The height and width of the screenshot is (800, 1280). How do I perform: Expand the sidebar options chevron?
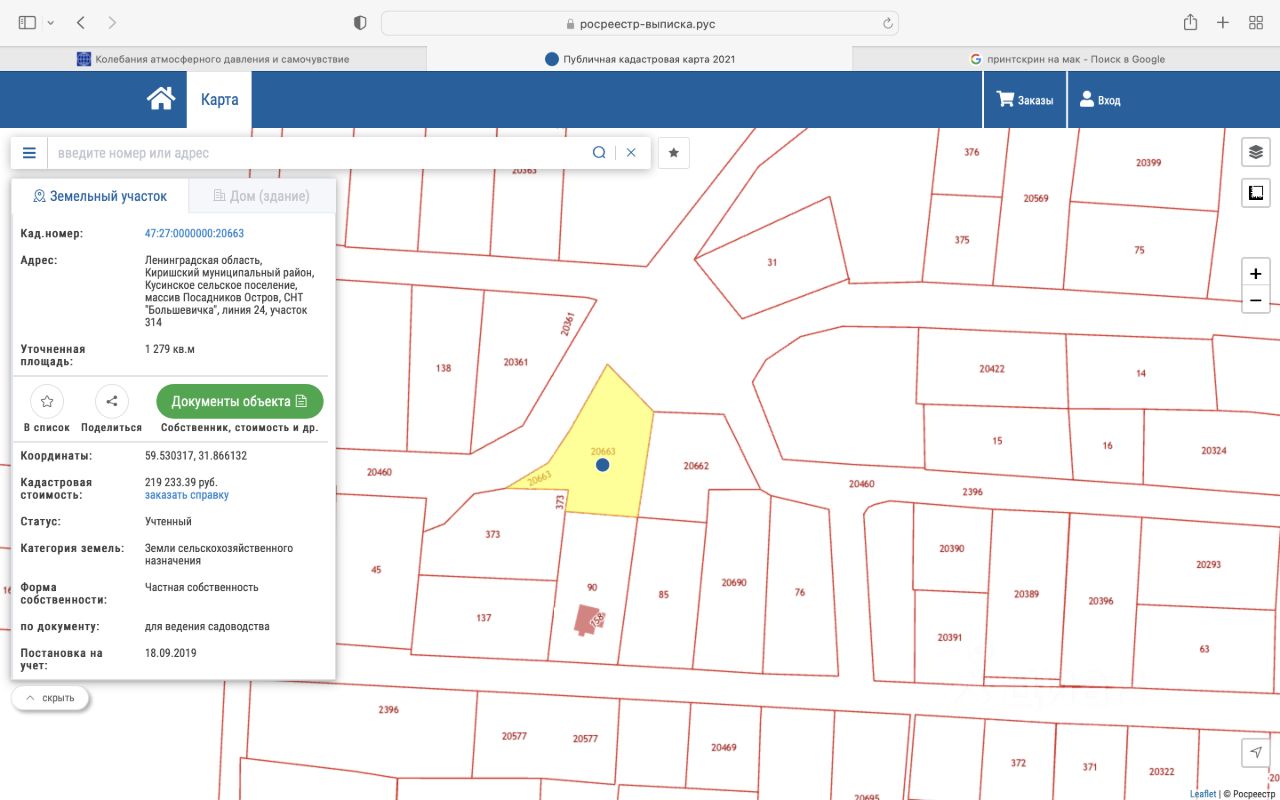[x=51, y=22]
